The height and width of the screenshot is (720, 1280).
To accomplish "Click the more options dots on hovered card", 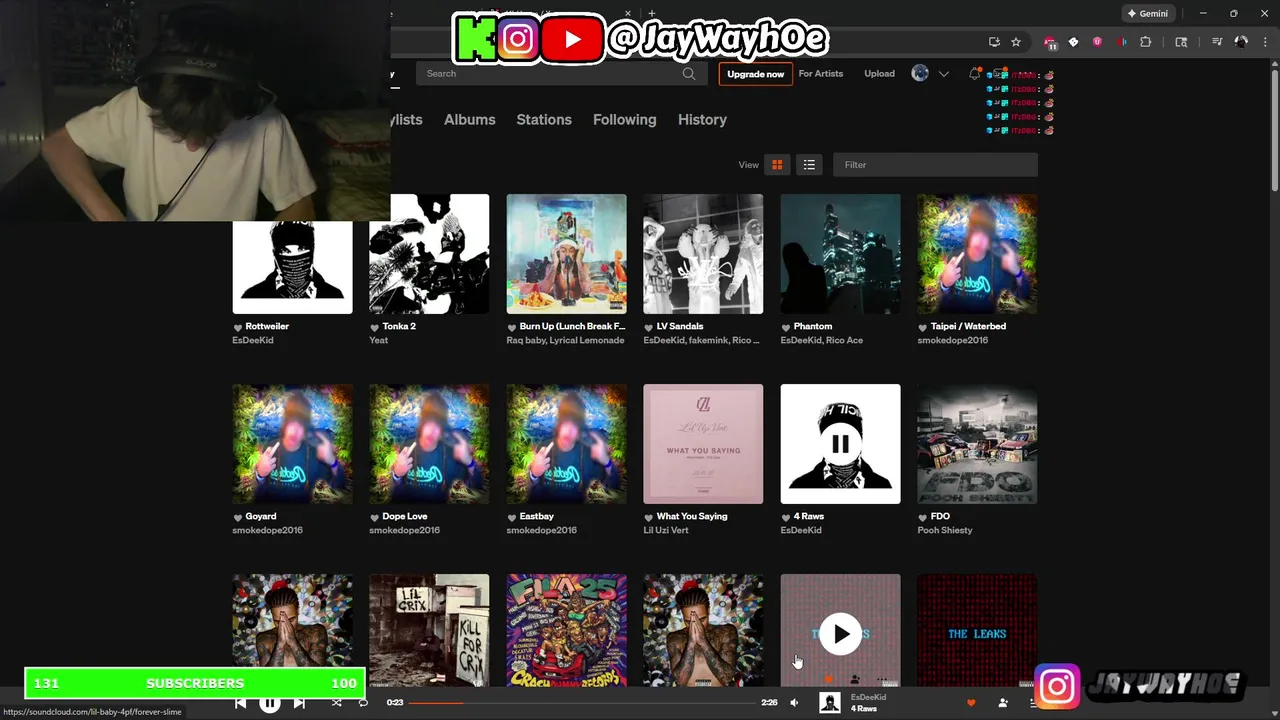I will coord(882,680).
